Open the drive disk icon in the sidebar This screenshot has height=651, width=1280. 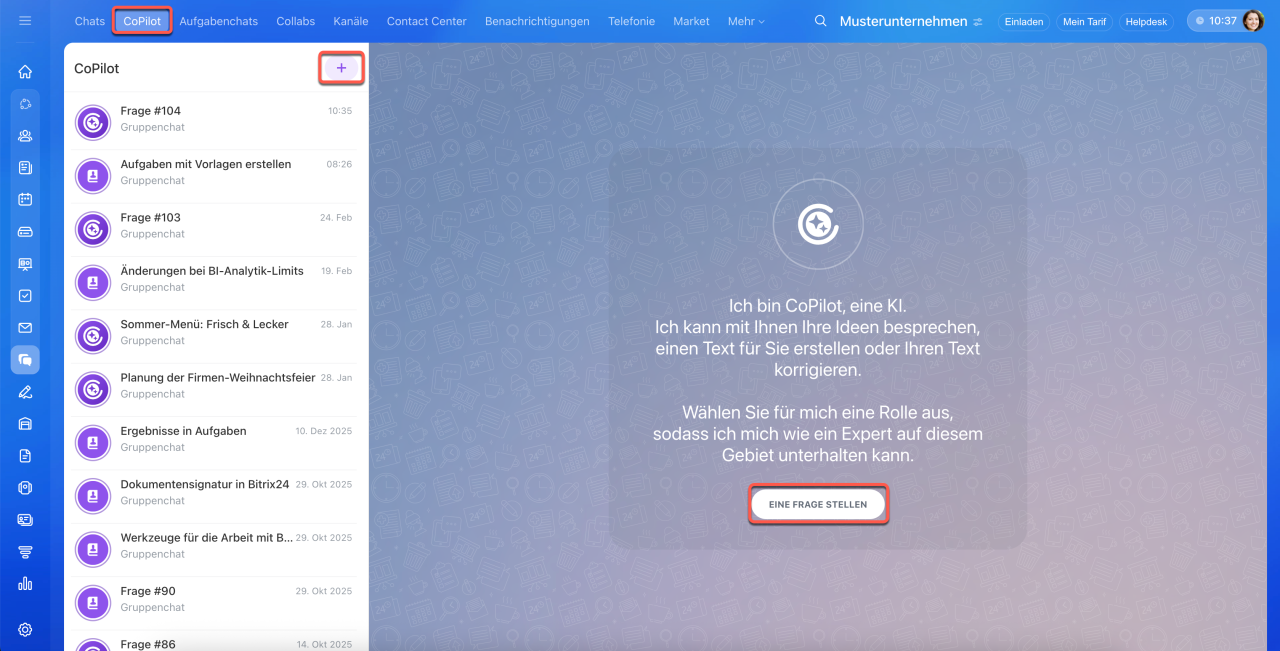tap(25, 232)
